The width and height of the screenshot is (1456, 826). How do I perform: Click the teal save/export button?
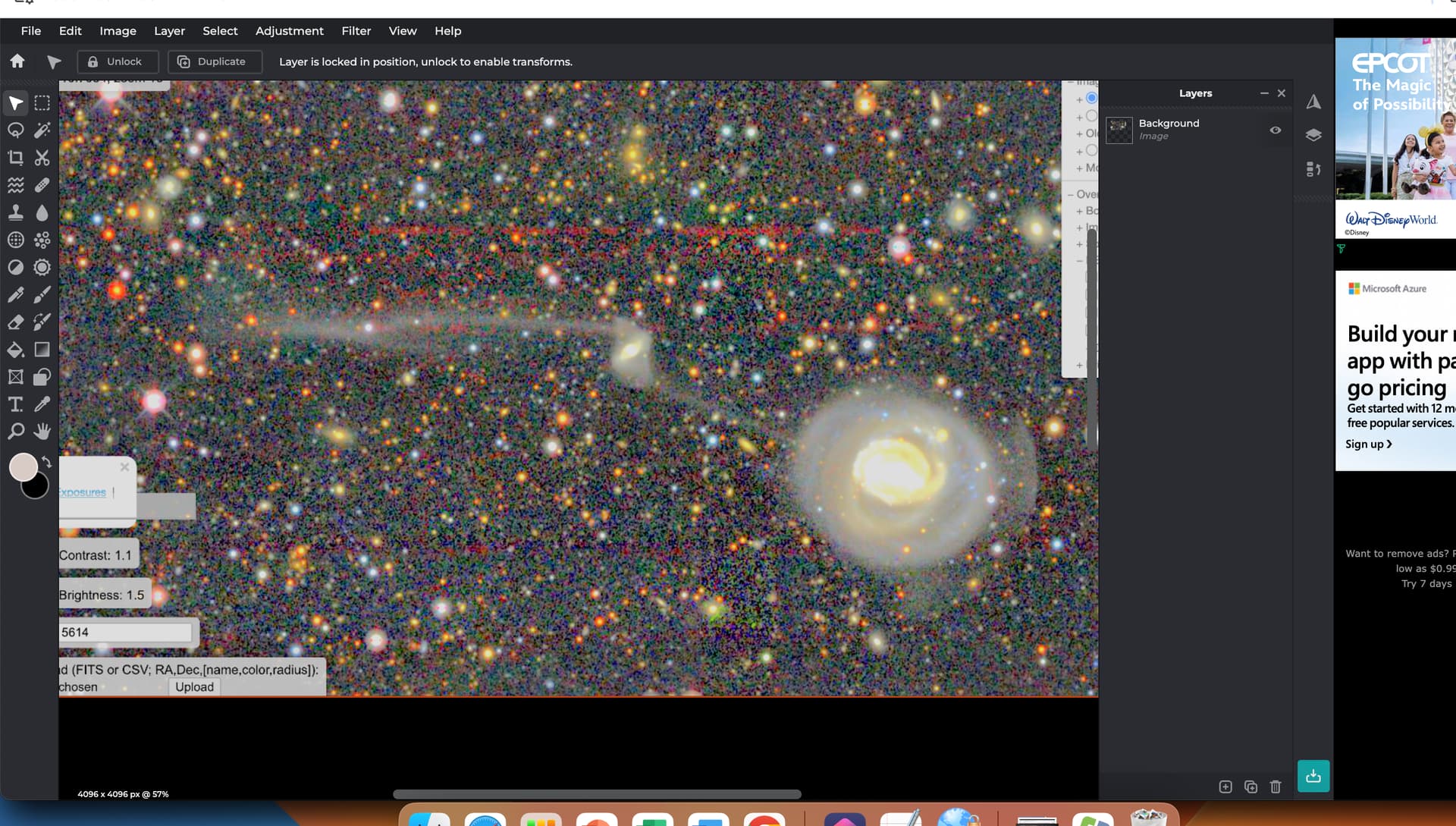(x=1313, y=776)
